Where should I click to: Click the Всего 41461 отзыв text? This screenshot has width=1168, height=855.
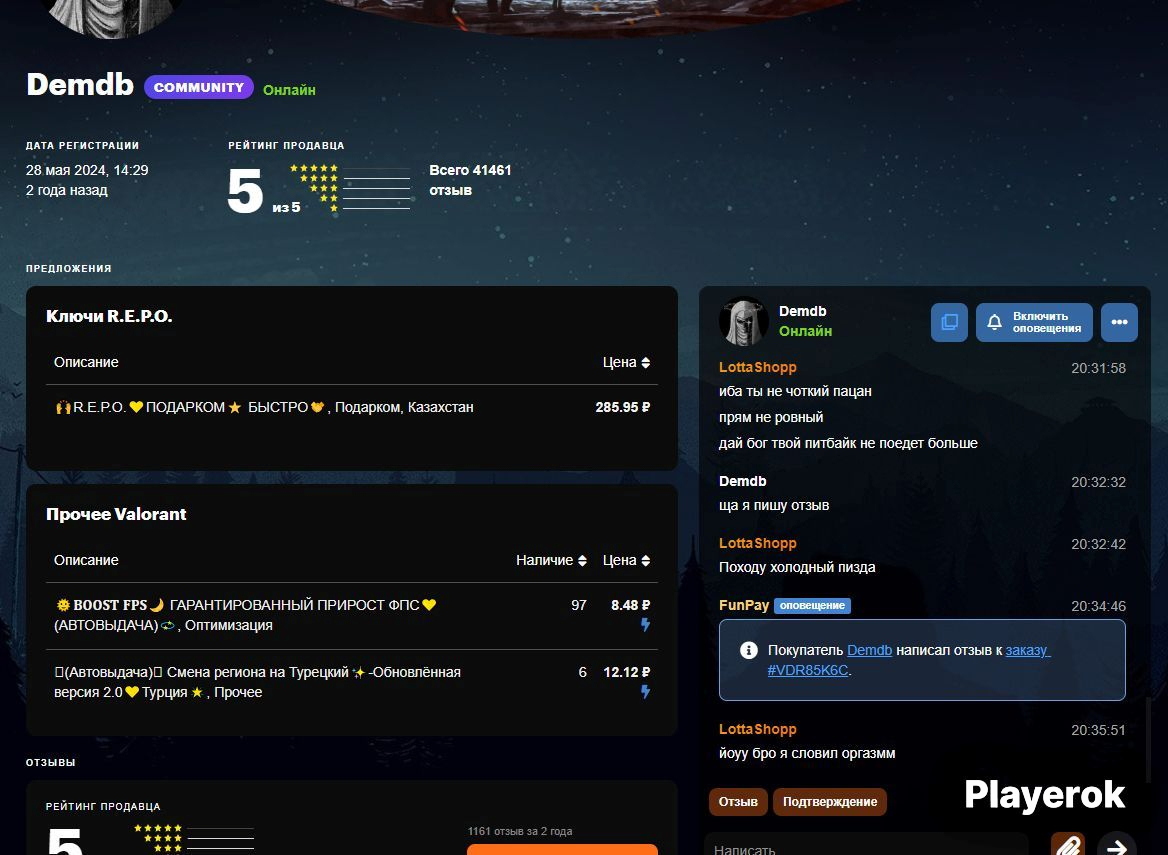[x=470, y=180]
